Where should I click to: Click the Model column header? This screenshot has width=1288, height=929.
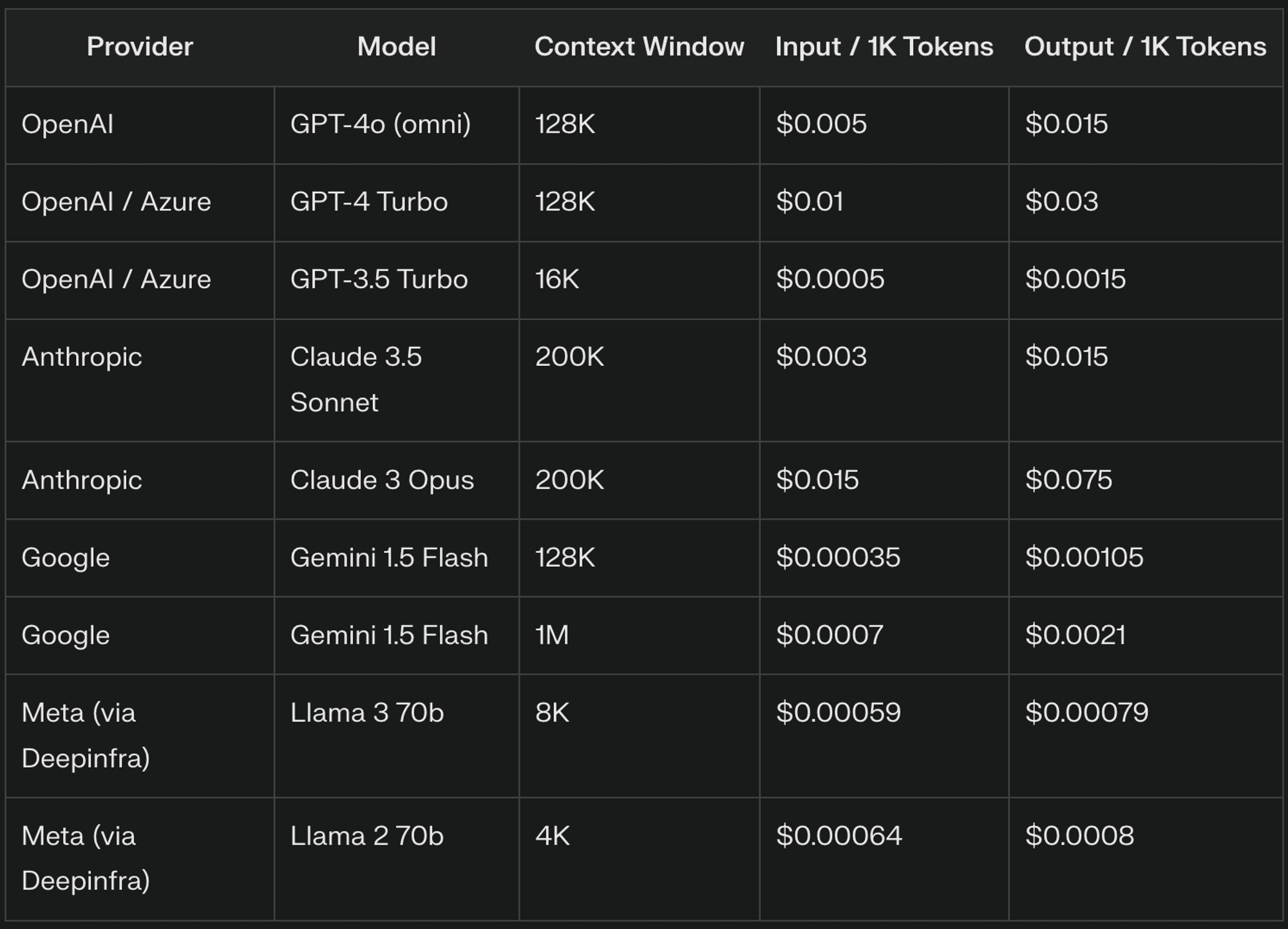pos(397,47)
